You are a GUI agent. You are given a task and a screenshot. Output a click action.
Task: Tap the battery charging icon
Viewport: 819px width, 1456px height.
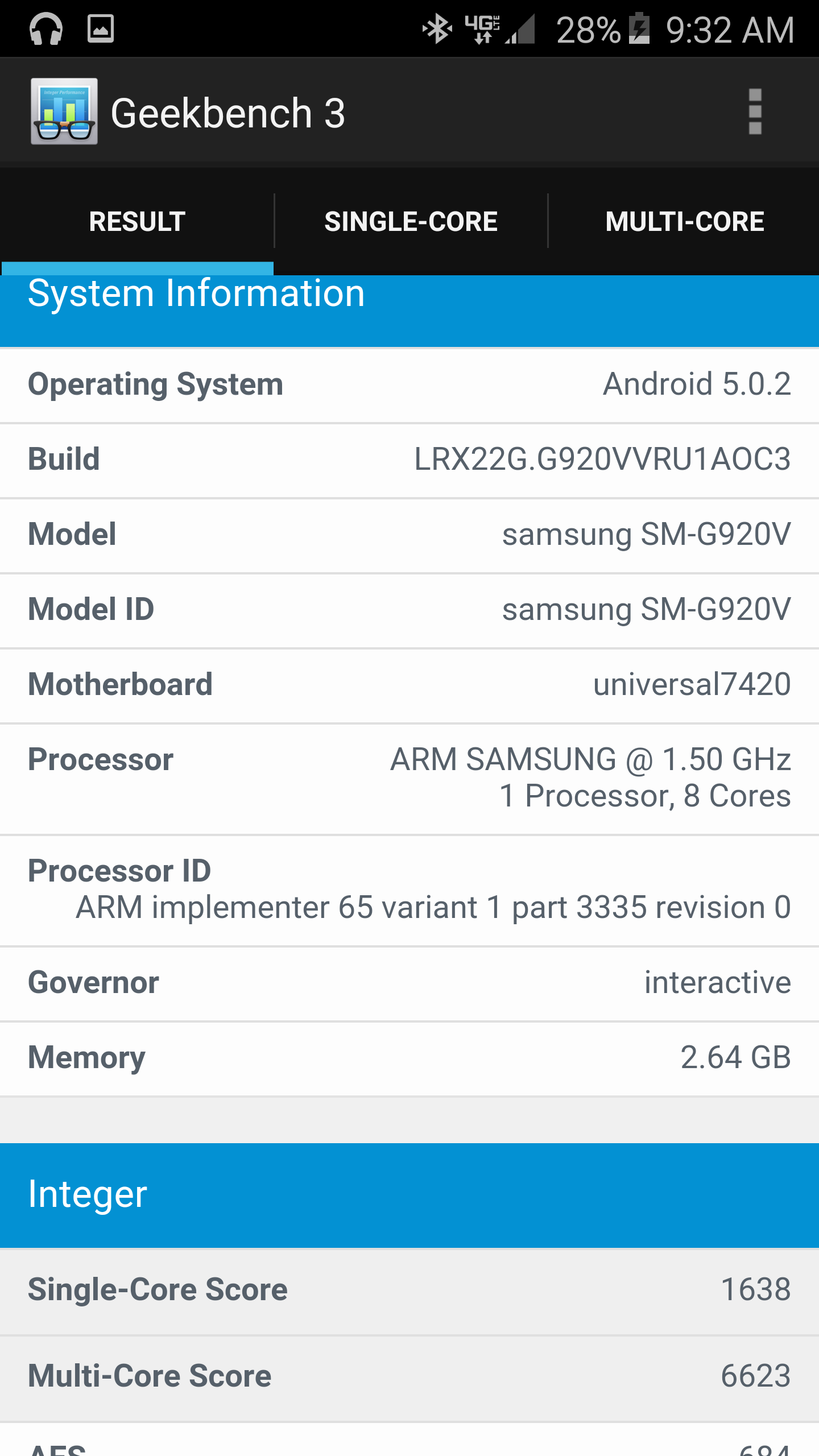pos(639,28)
